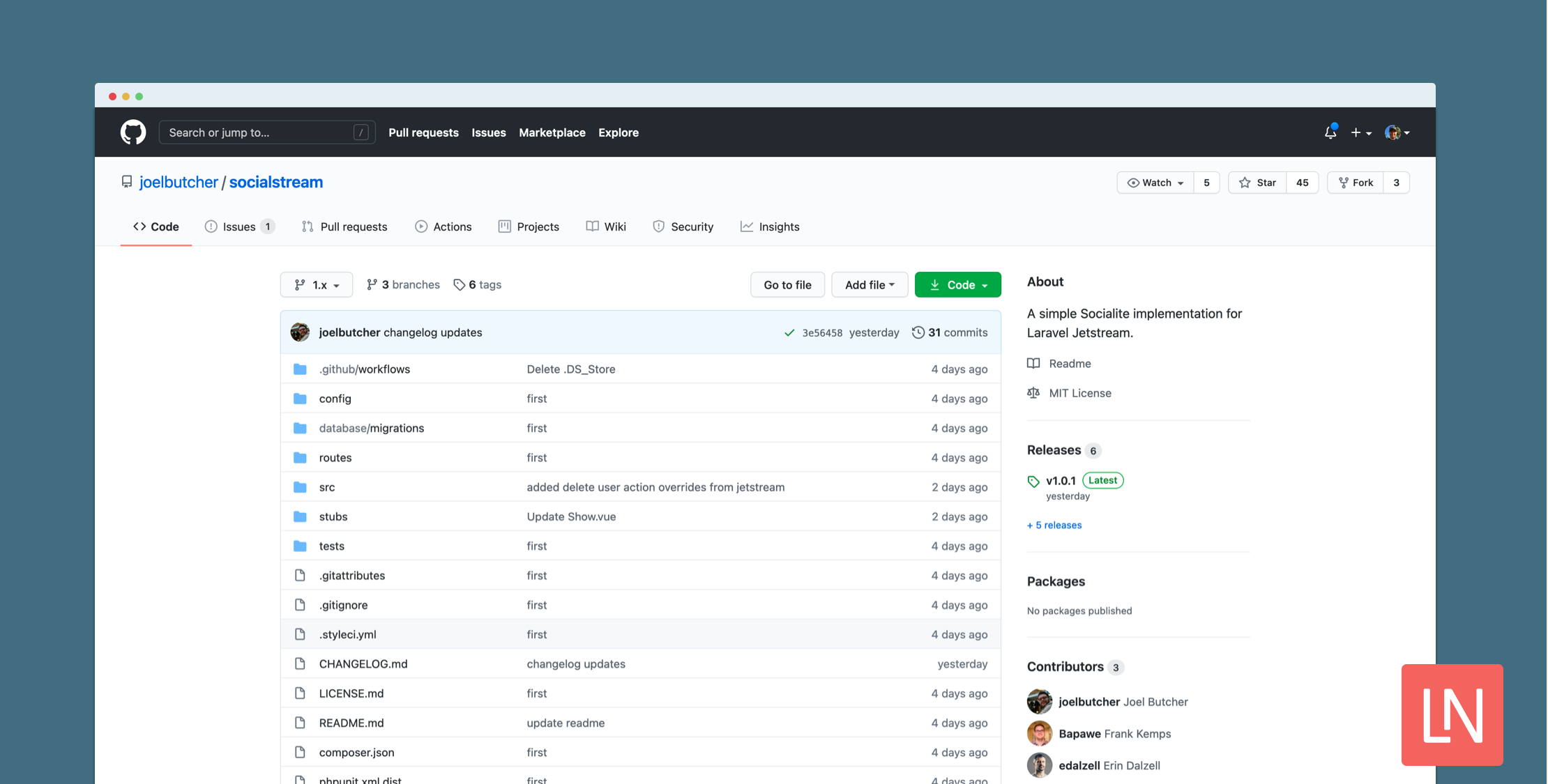Open the notifications bell
The width and height of the screenshot is (1548, 784).
1330,132
